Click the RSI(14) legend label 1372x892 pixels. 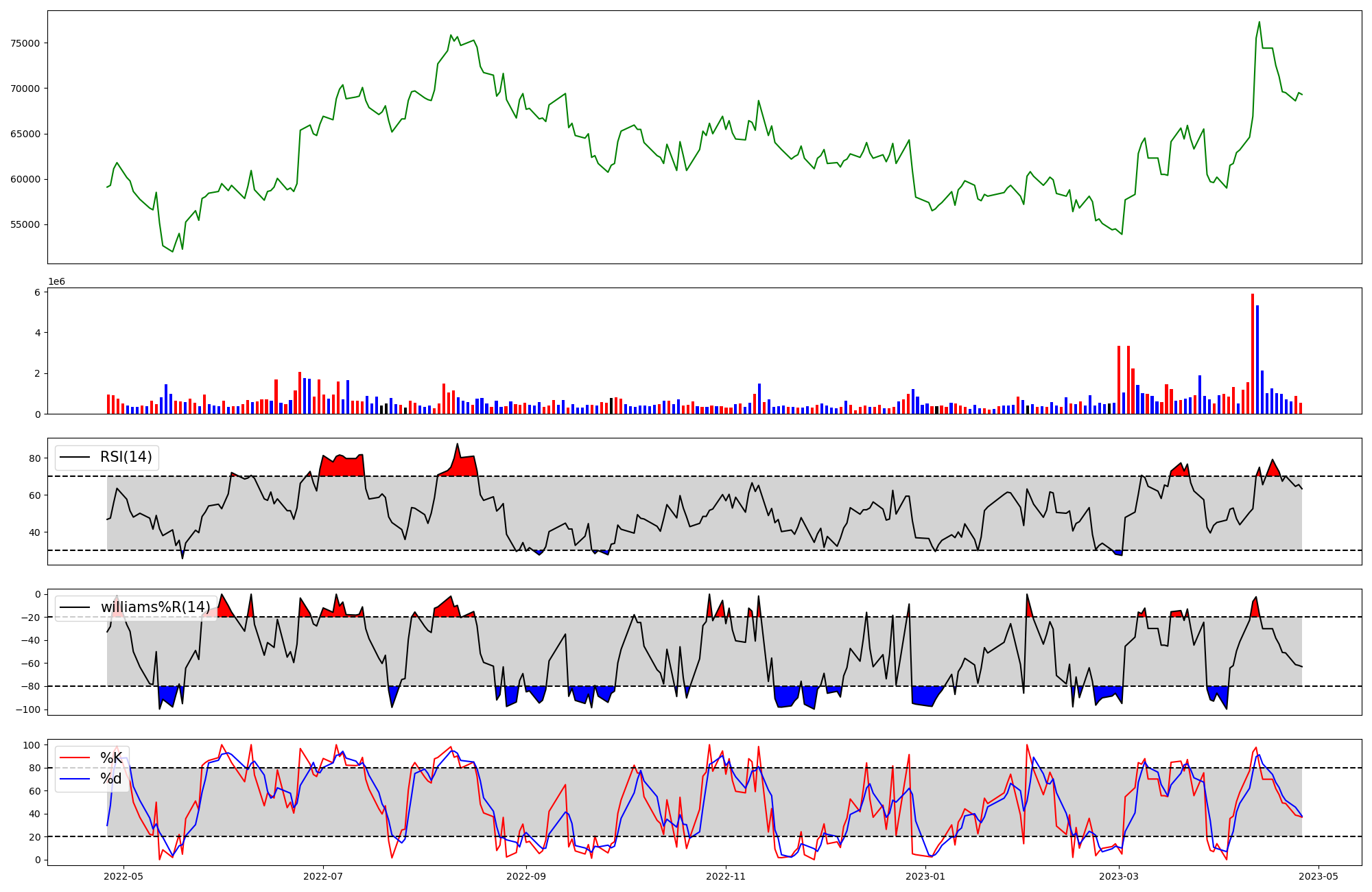[x=126, y=457]
